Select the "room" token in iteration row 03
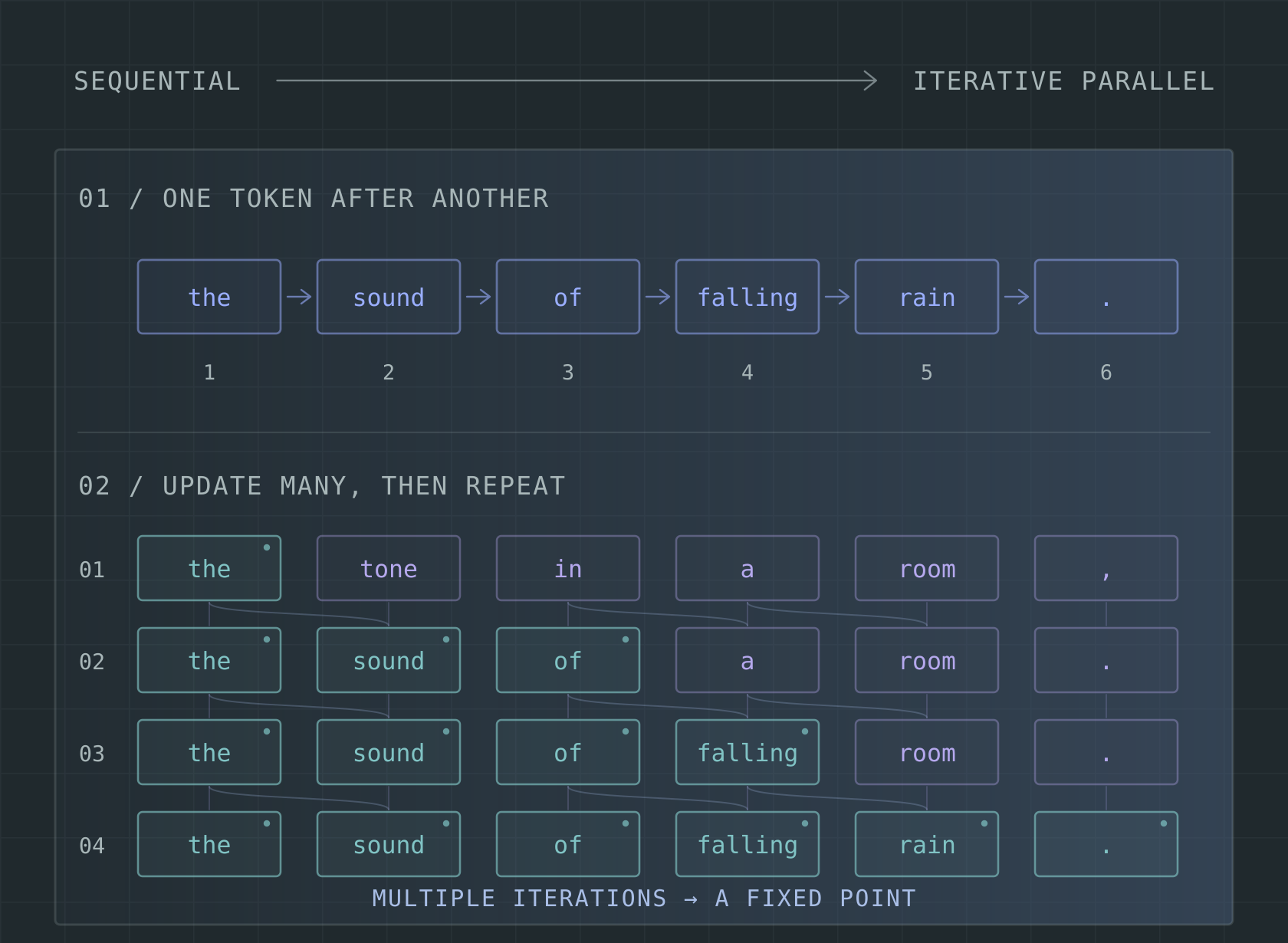 point(927,752)
